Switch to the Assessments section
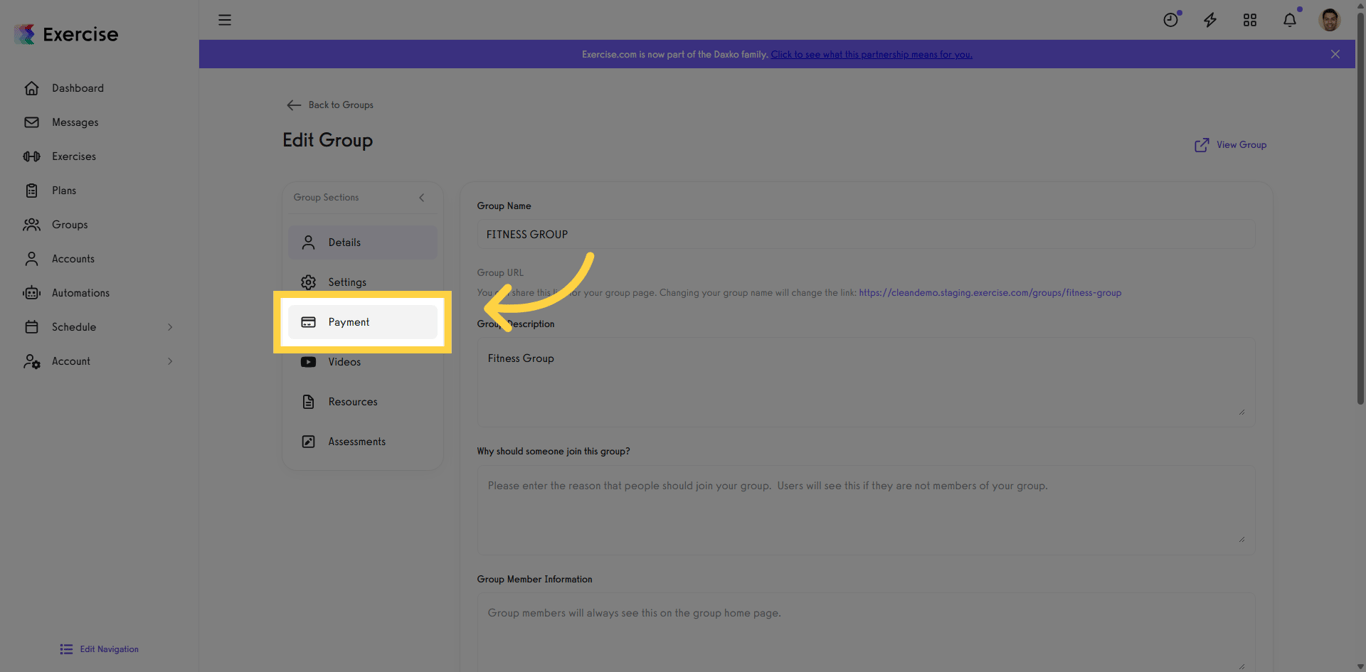Viewport: 1366px width, 672px height. coord(357,441)
